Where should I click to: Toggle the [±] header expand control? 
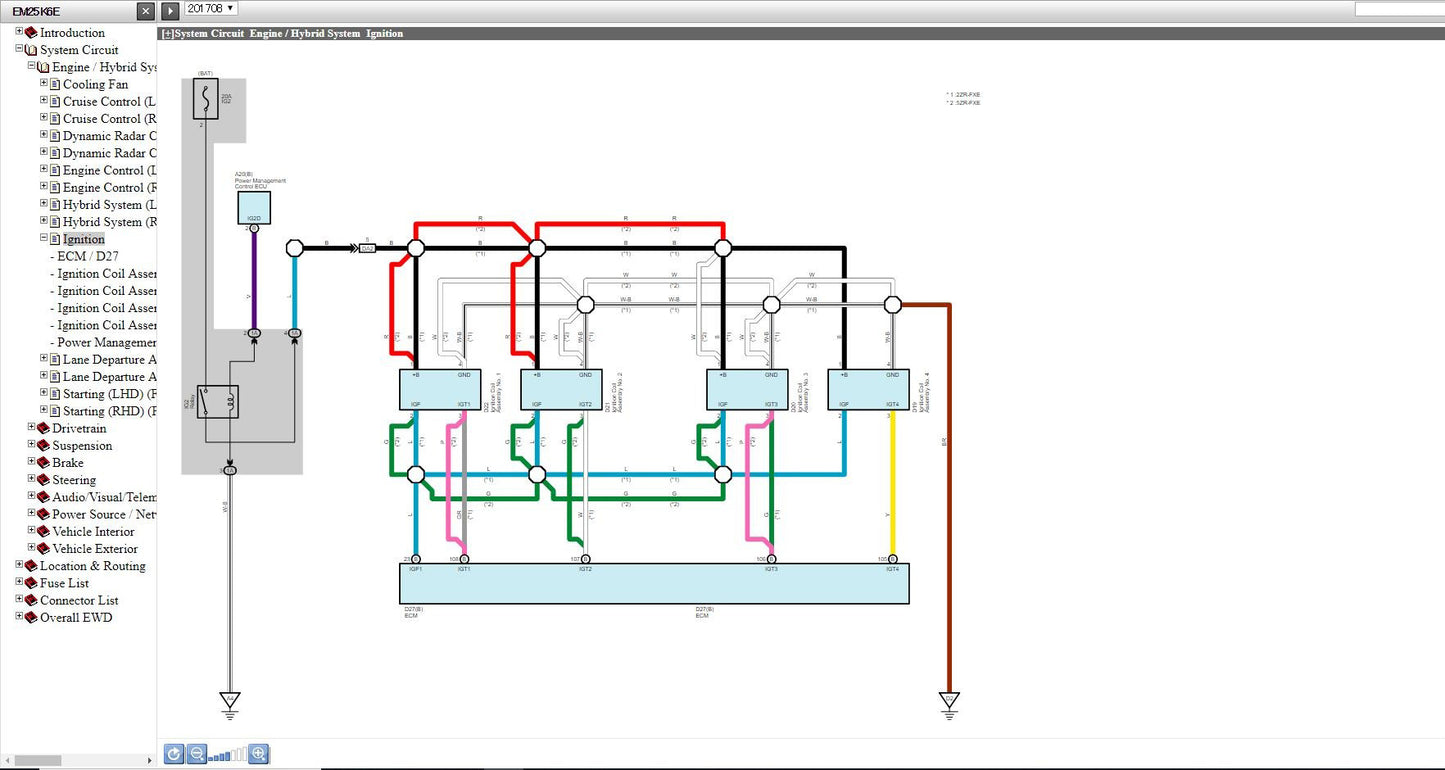pyautogui.click(x=167, y=33)
